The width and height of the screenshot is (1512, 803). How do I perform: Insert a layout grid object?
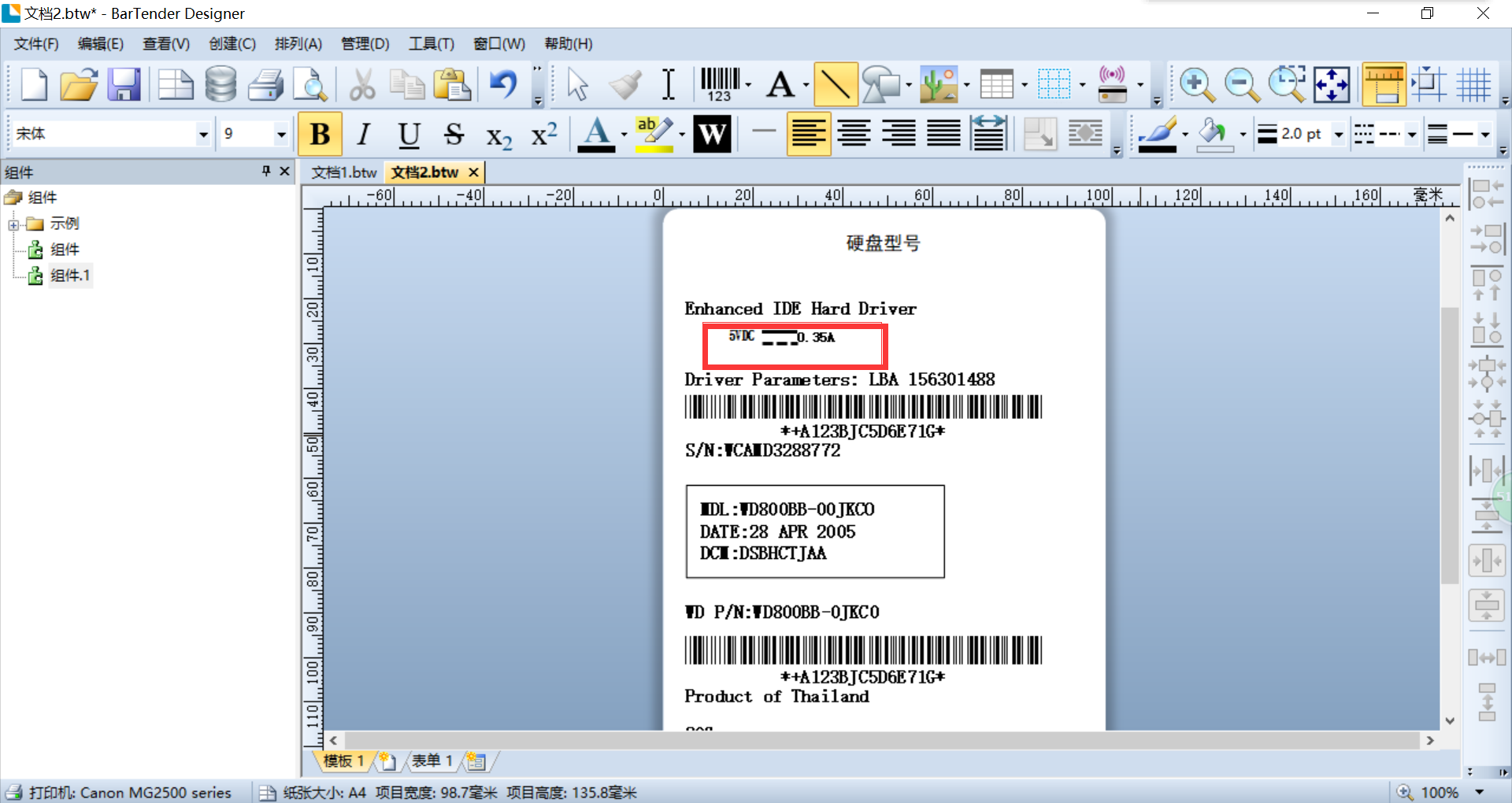coord(1054,84)
